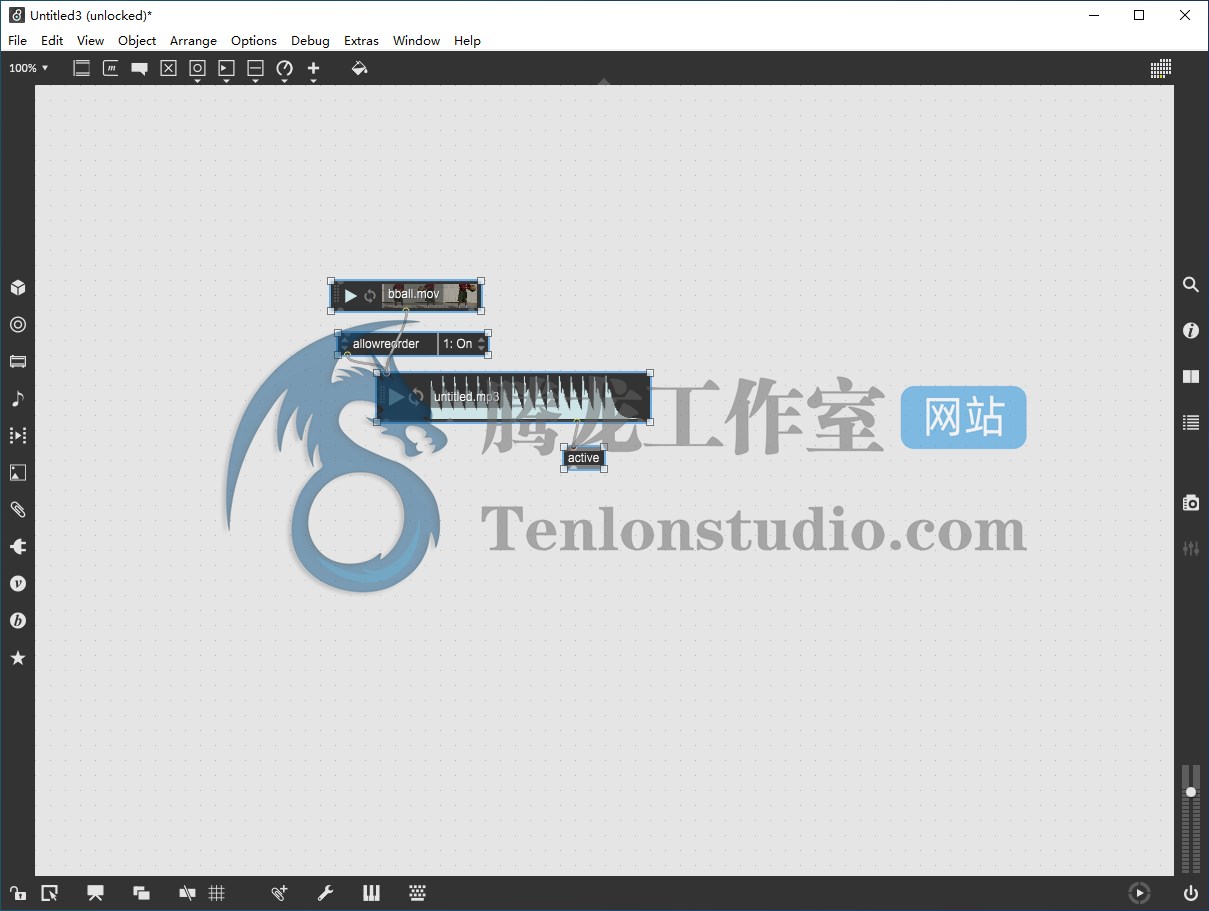Open the Object menu
The height and width of the screenshot is (911, 1209).
(x=137, y=41)
